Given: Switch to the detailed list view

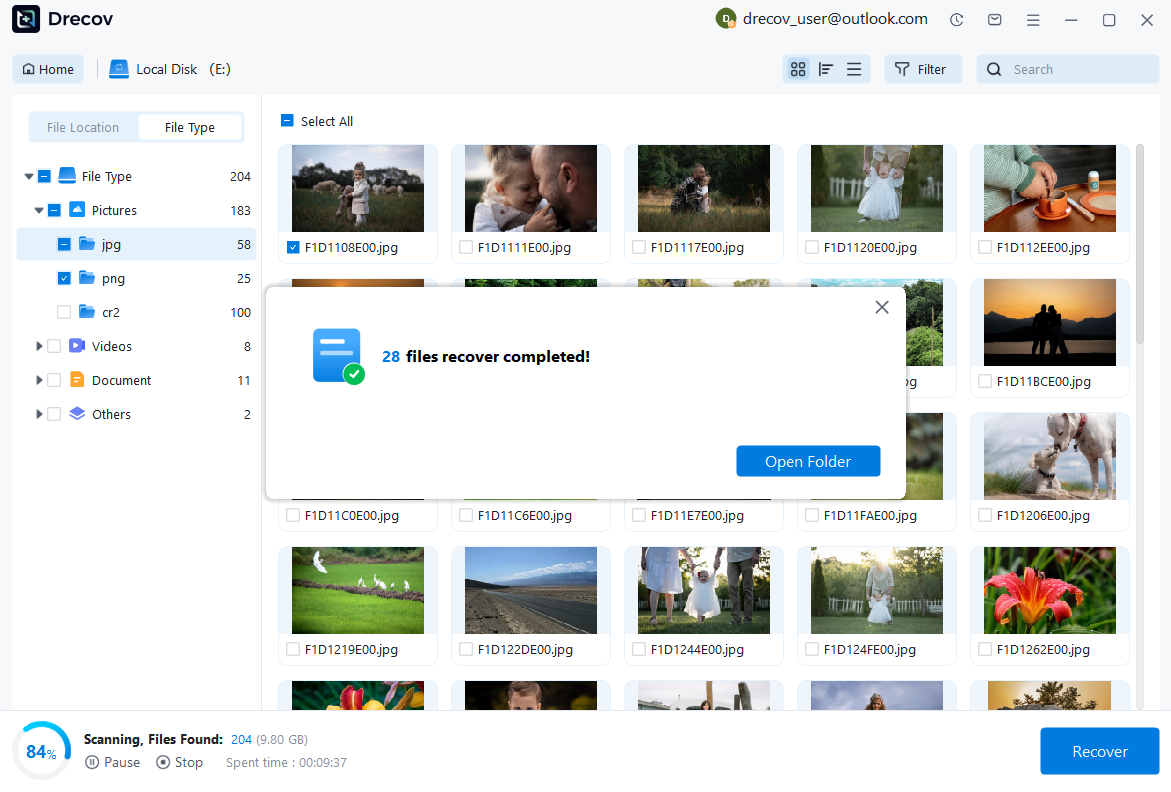Looking at the screenshot, I should [826, 69].
